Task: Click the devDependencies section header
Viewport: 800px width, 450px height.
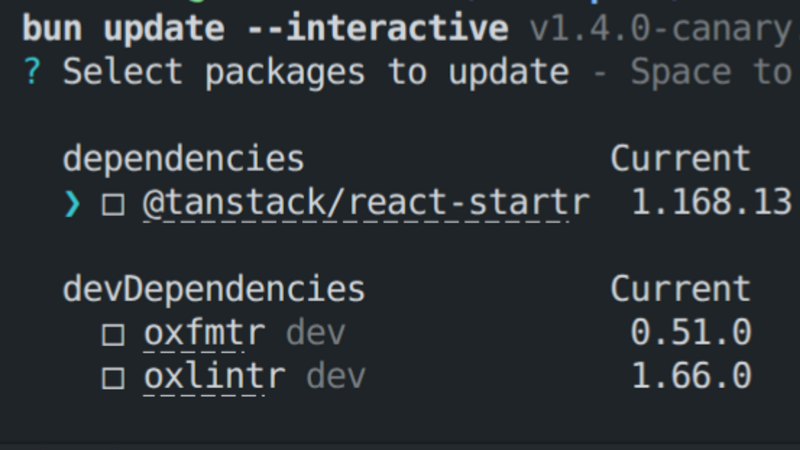Action: click(x=214, y=290)
